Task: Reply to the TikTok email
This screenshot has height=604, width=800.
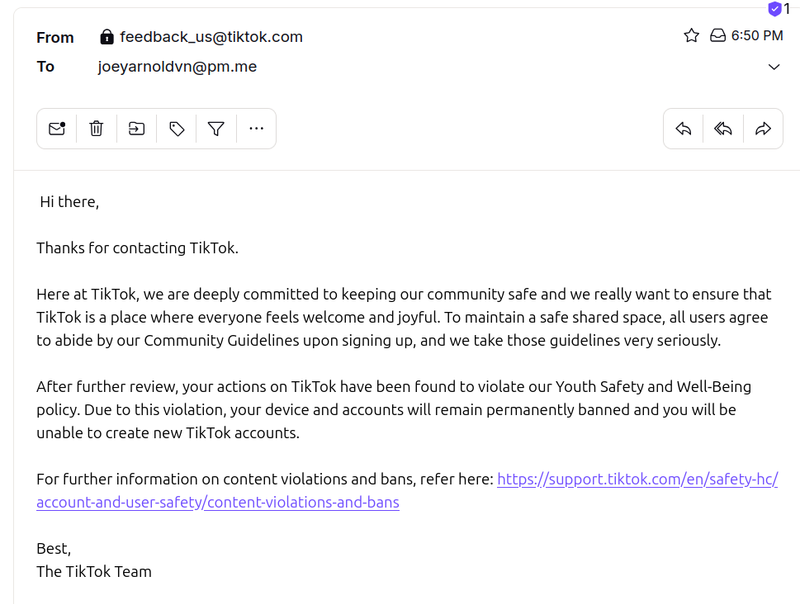Action: [x=684, y=129]
